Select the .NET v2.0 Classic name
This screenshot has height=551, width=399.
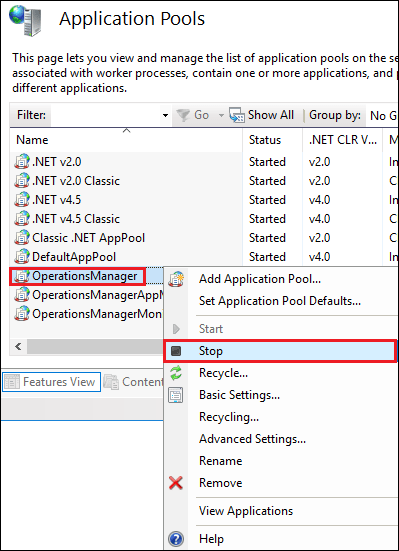coord(76,181)
